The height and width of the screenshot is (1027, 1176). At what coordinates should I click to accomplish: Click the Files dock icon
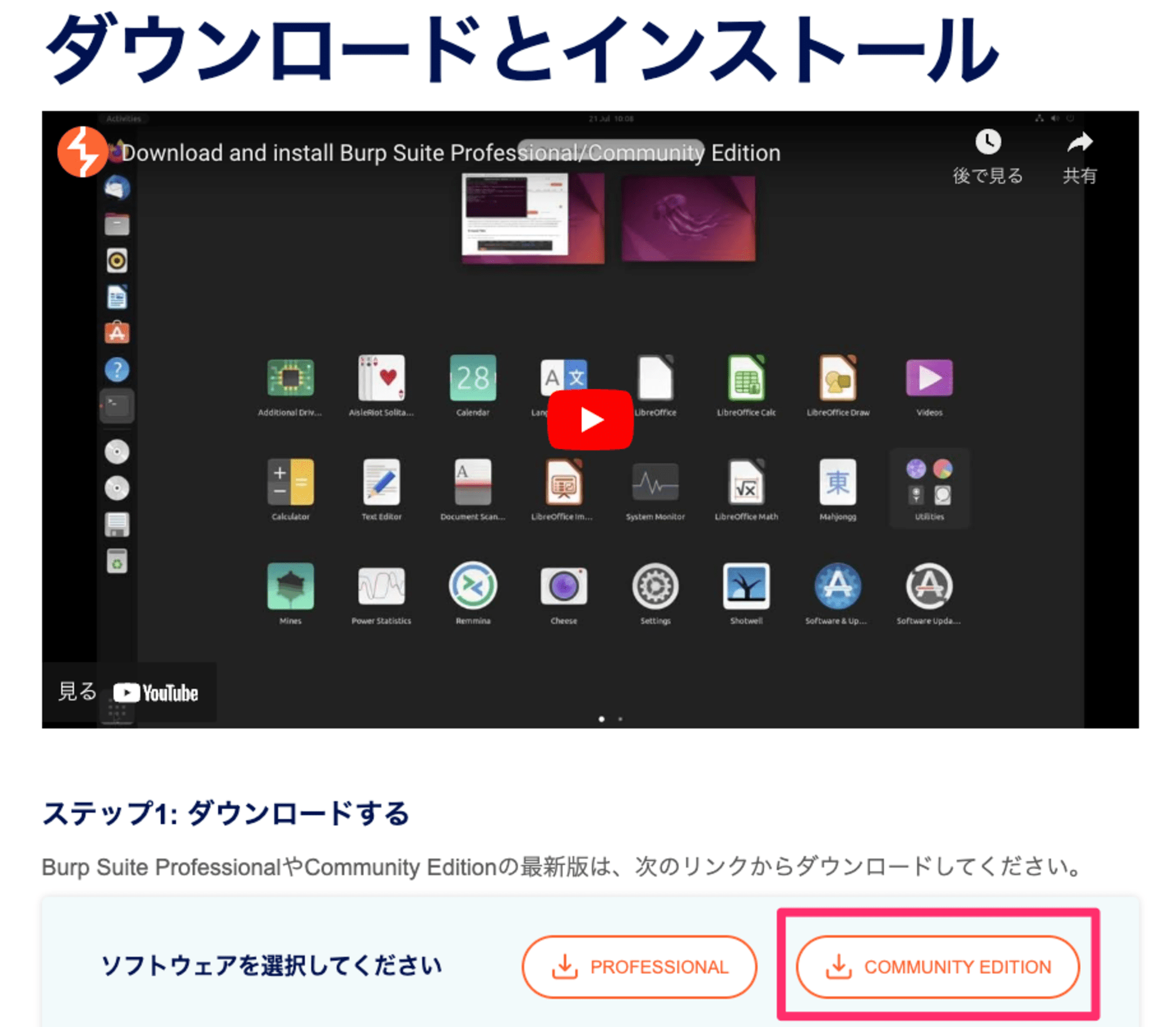point(117,224)
